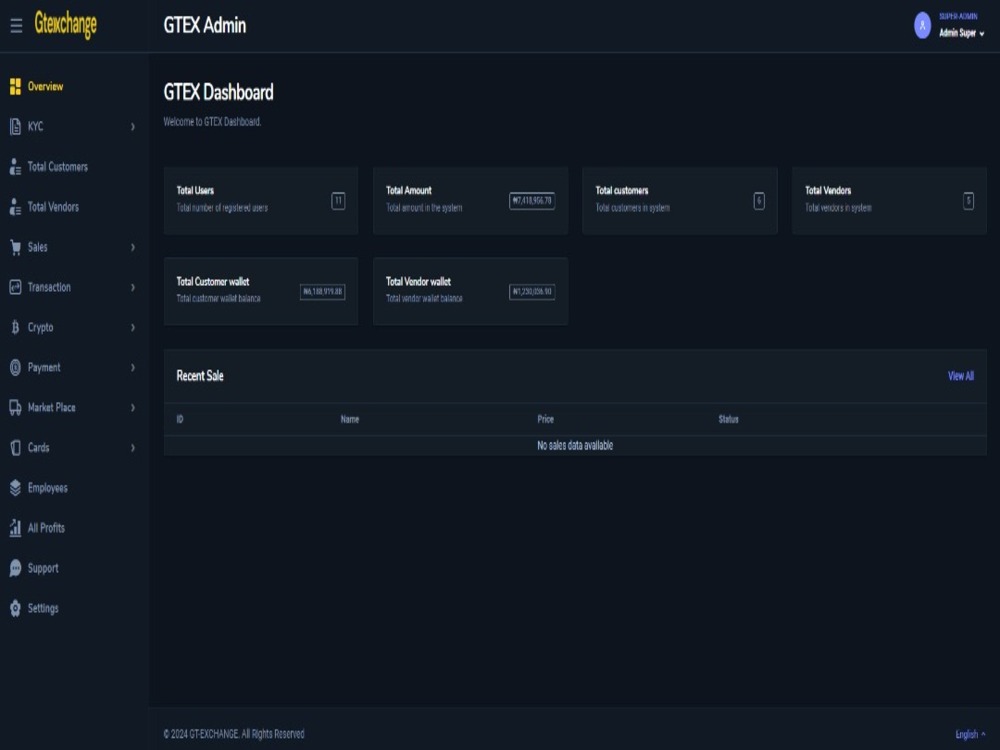
Task: Click the KYC document icon
Action: coord(15,127)
